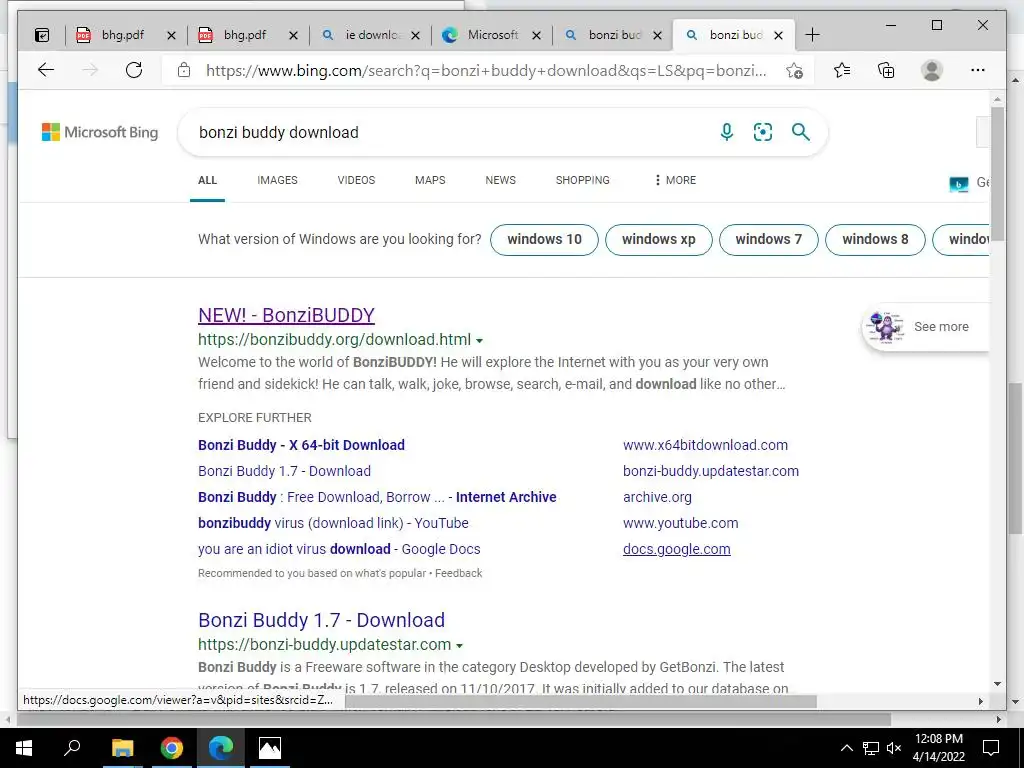The width and height of the screenshot is (1024, 768).
Task: Open www.x64bitdownload.com link
Action: (705, 445)
